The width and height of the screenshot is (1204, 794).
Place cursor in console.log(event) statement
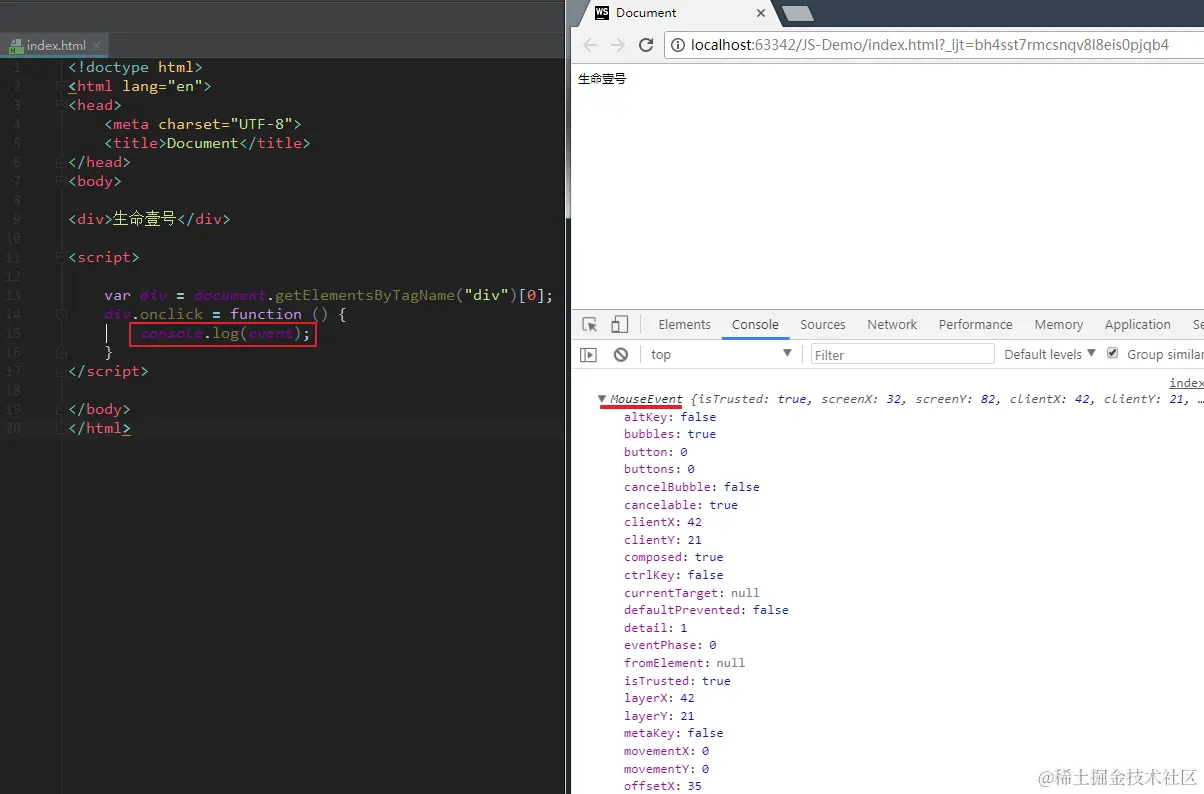[x=226, y=333]
